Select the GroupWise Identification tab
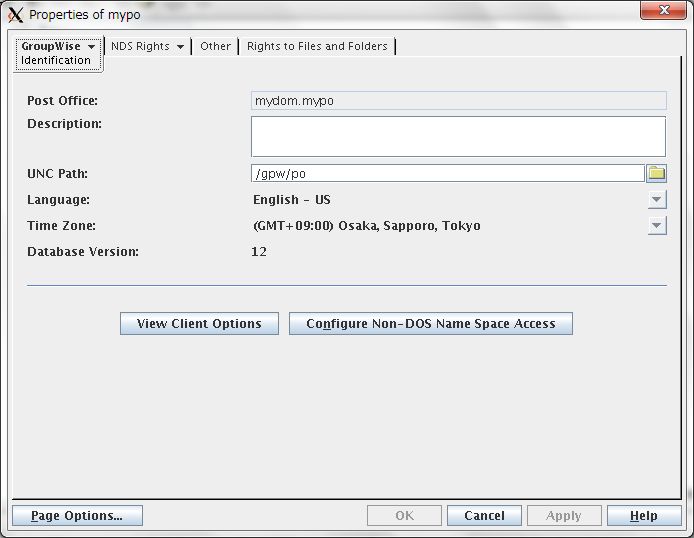Viewport: 694px width, 538px height. (x=58, y=54)
